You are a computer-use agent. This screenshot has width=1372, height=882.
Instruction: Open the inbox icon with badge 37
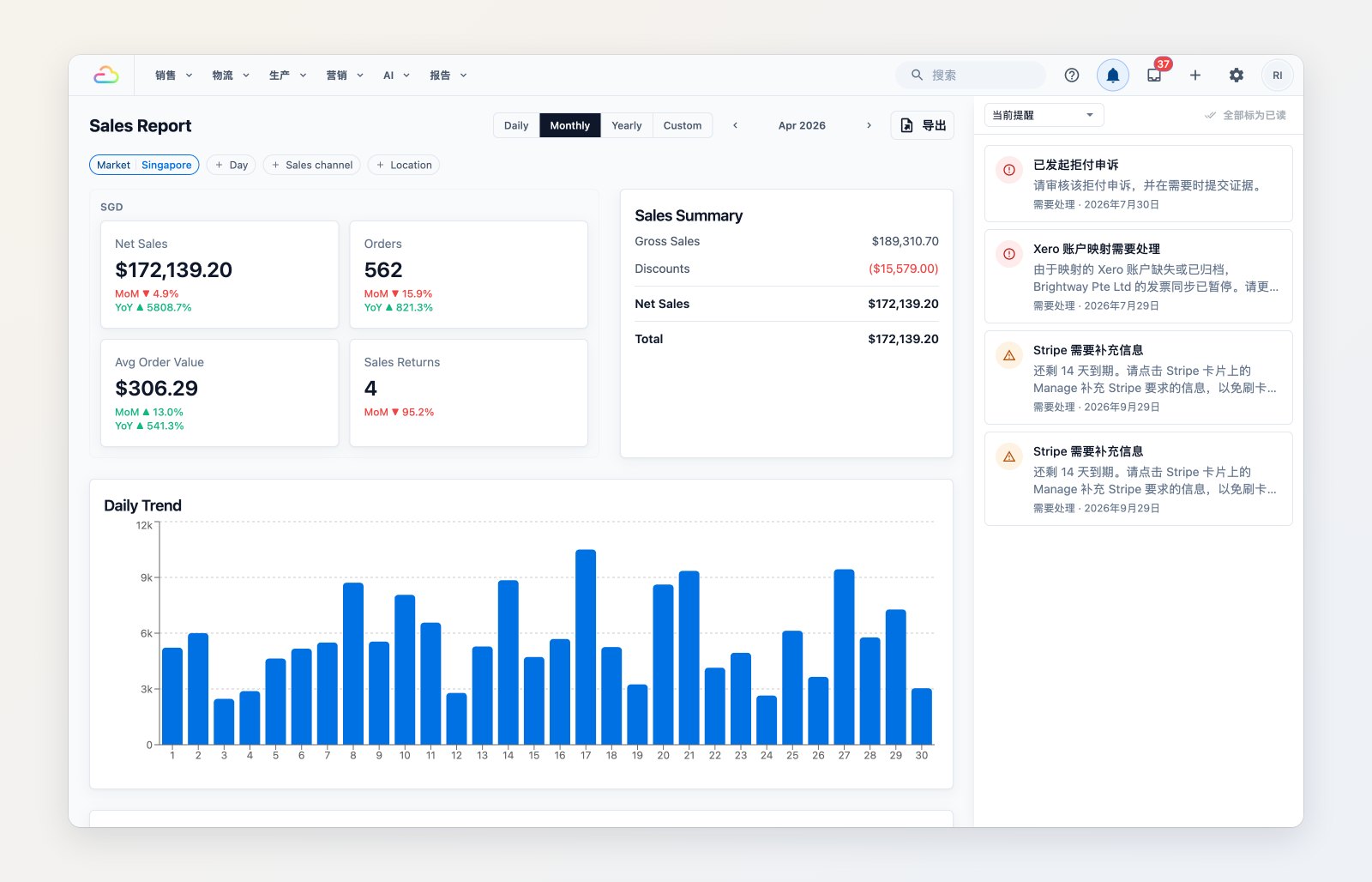(x=1154, y=76)
